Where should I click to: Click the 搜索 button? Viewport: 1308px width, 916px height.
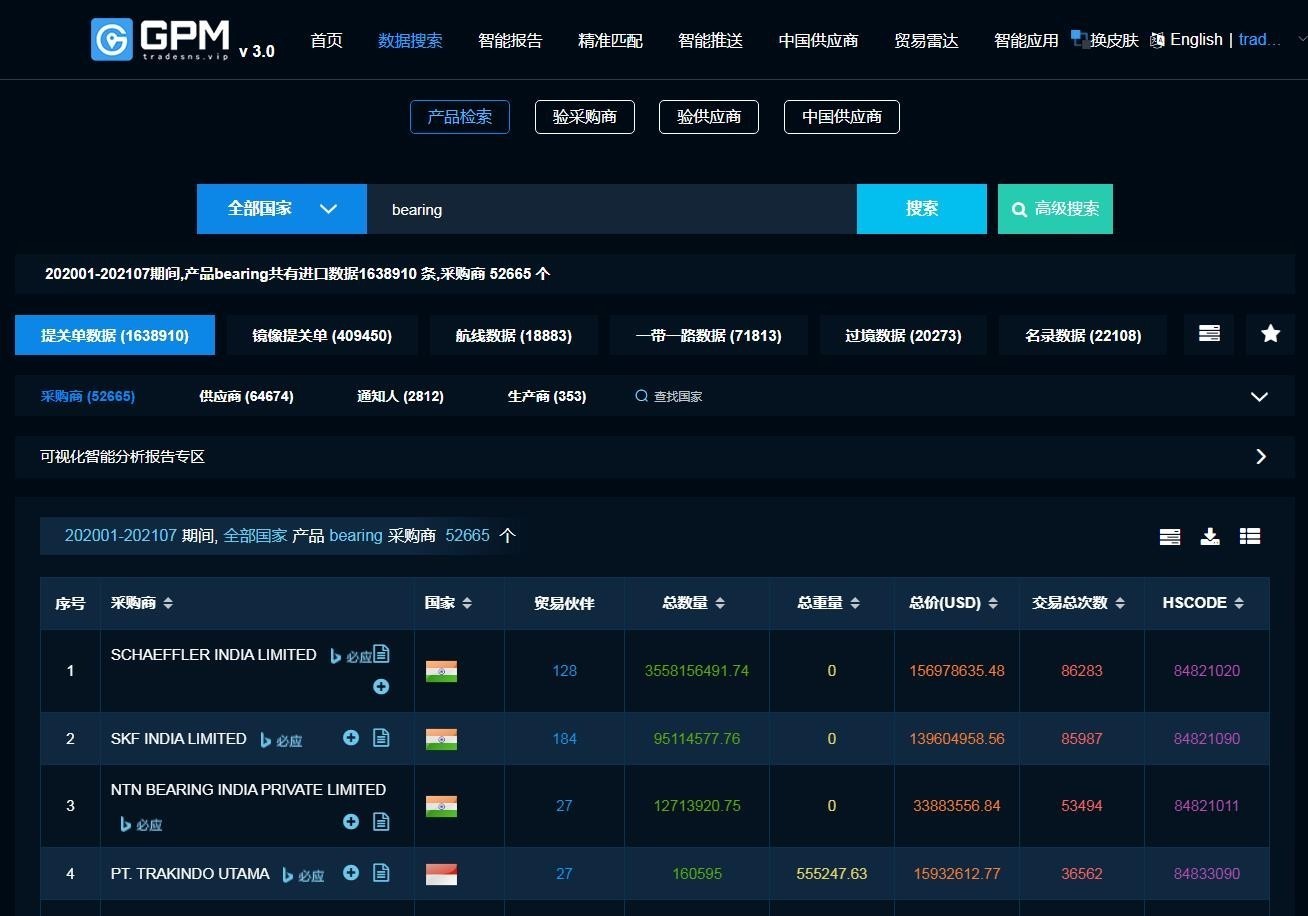(921, 209)
